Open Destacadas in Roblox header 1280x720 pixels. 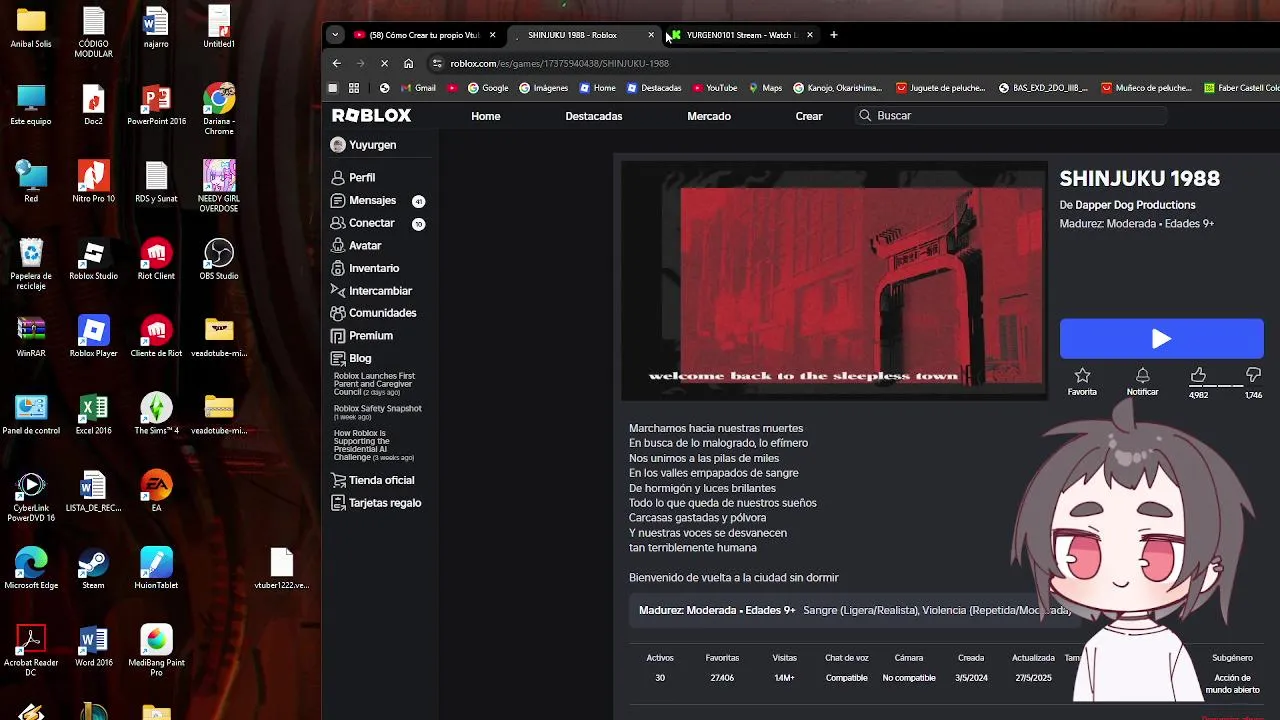pos(594,116)
